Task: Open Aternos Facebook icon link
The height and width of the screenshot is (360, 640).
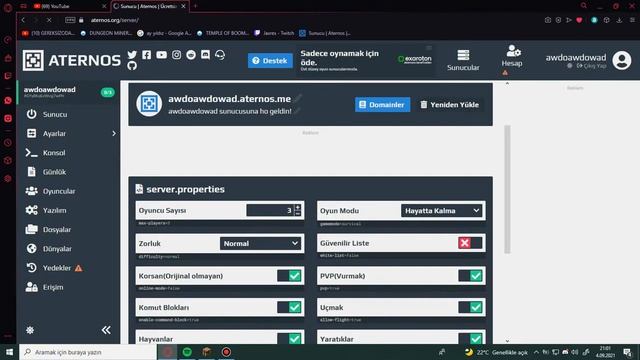Action: pos(147,55)
